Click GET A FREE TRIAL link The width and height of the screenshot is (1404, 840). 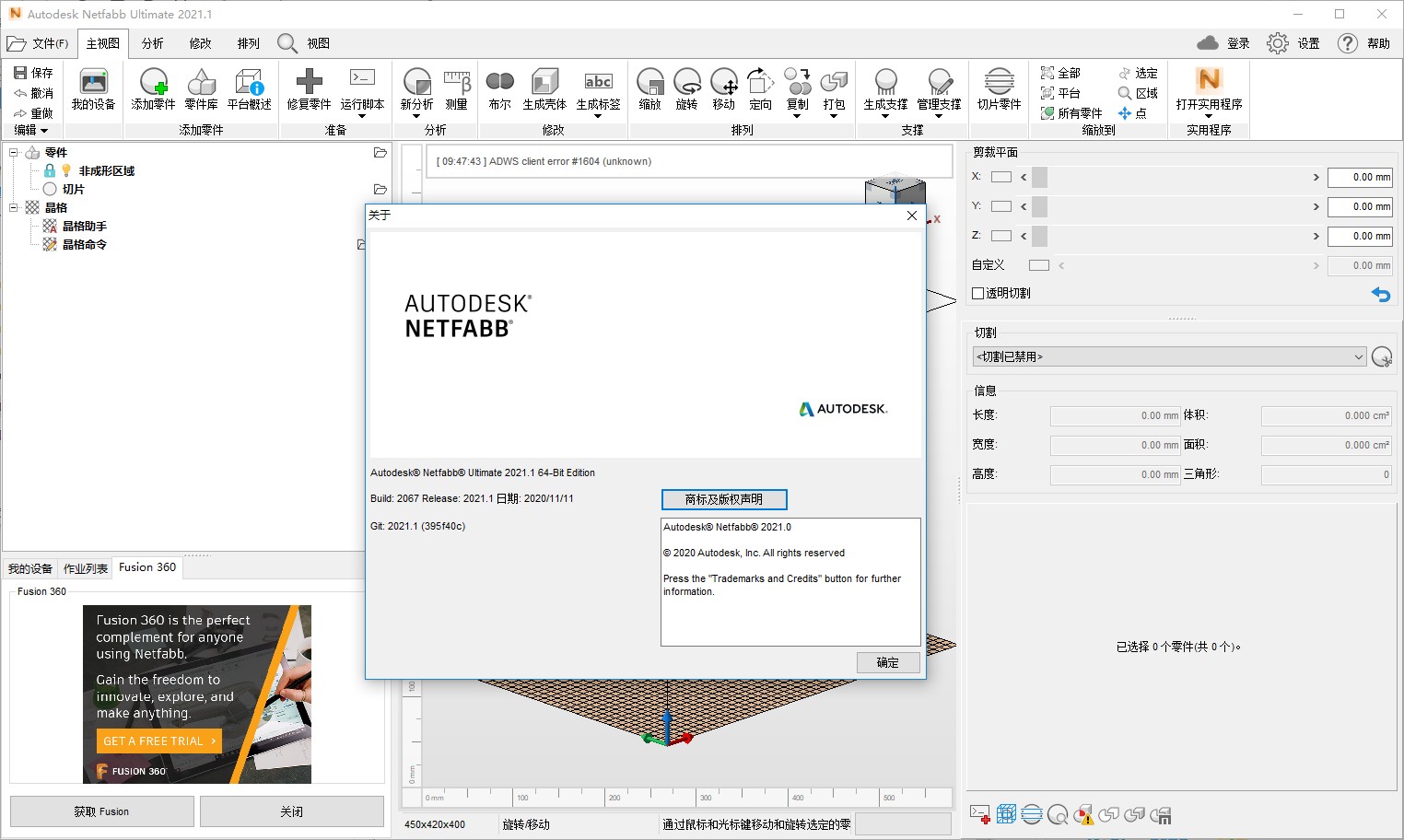(x=158, y=741)
